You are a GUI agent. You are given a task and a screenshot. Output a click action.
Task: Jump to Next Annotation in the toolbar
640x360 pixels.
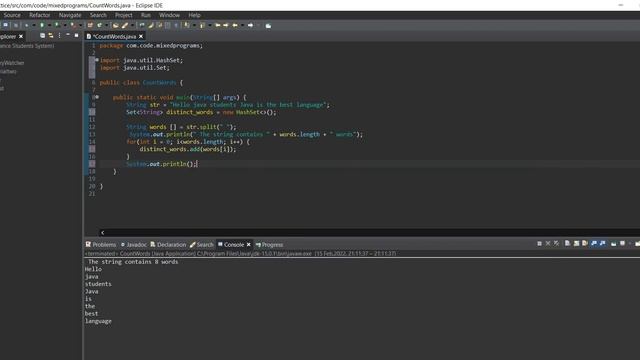[x=186, y=25]
